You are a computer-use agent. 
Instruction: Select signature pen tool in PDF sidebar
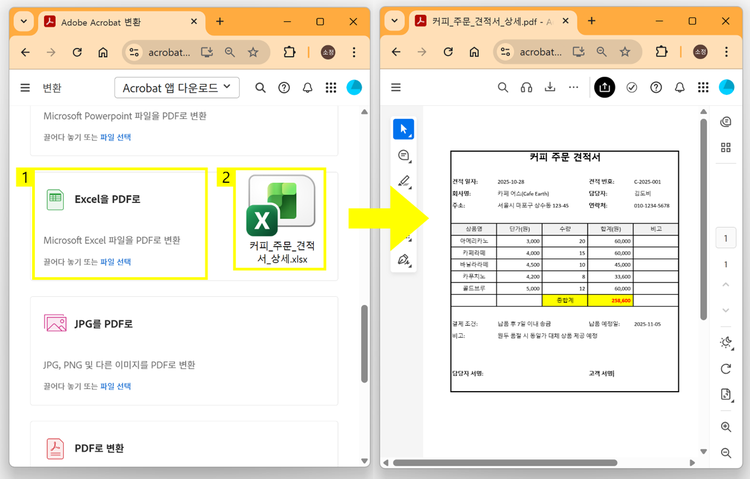(x=404, y=260)
